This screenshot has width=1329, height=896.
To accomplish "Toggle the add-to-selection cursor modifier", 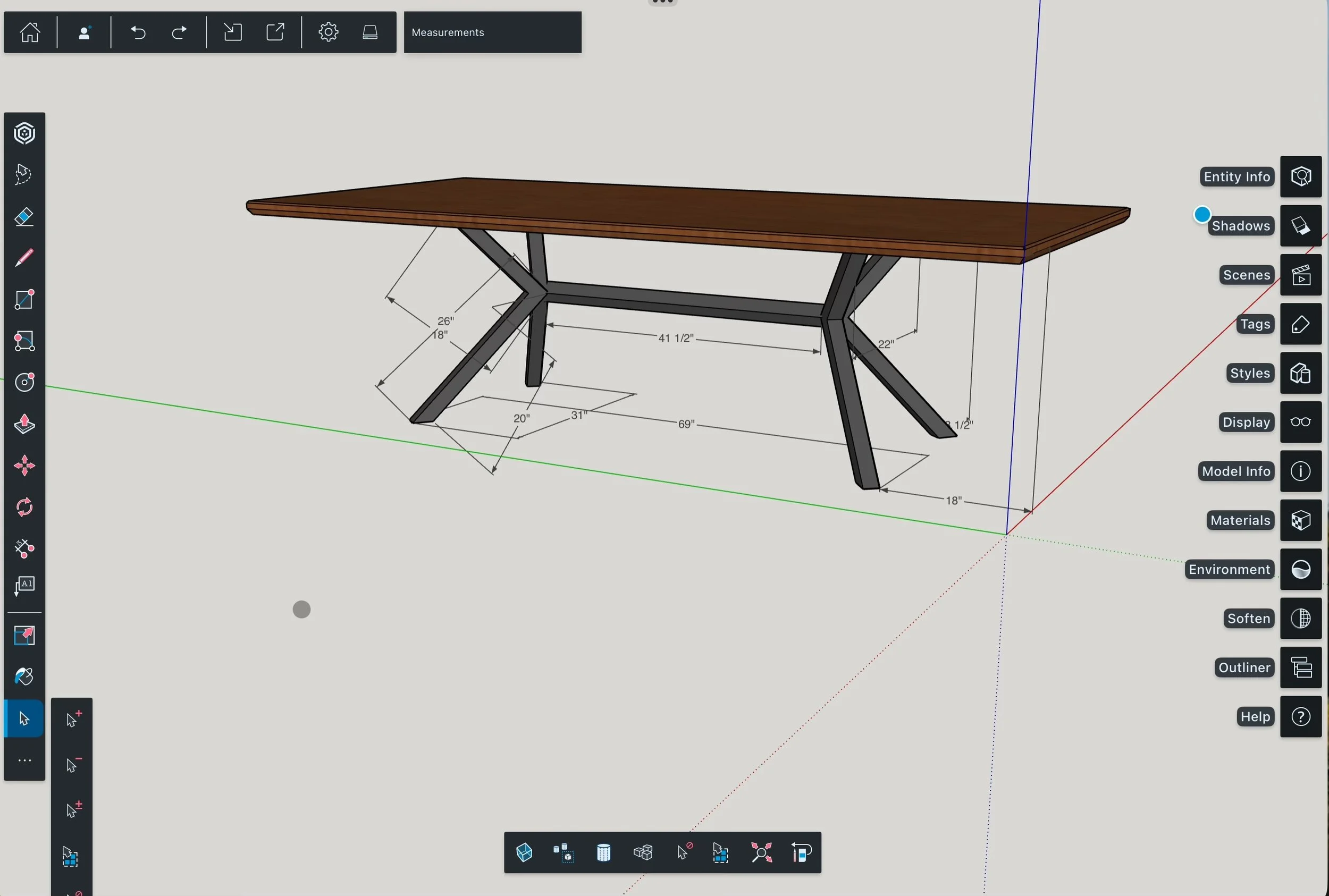I will pos(72,719).
